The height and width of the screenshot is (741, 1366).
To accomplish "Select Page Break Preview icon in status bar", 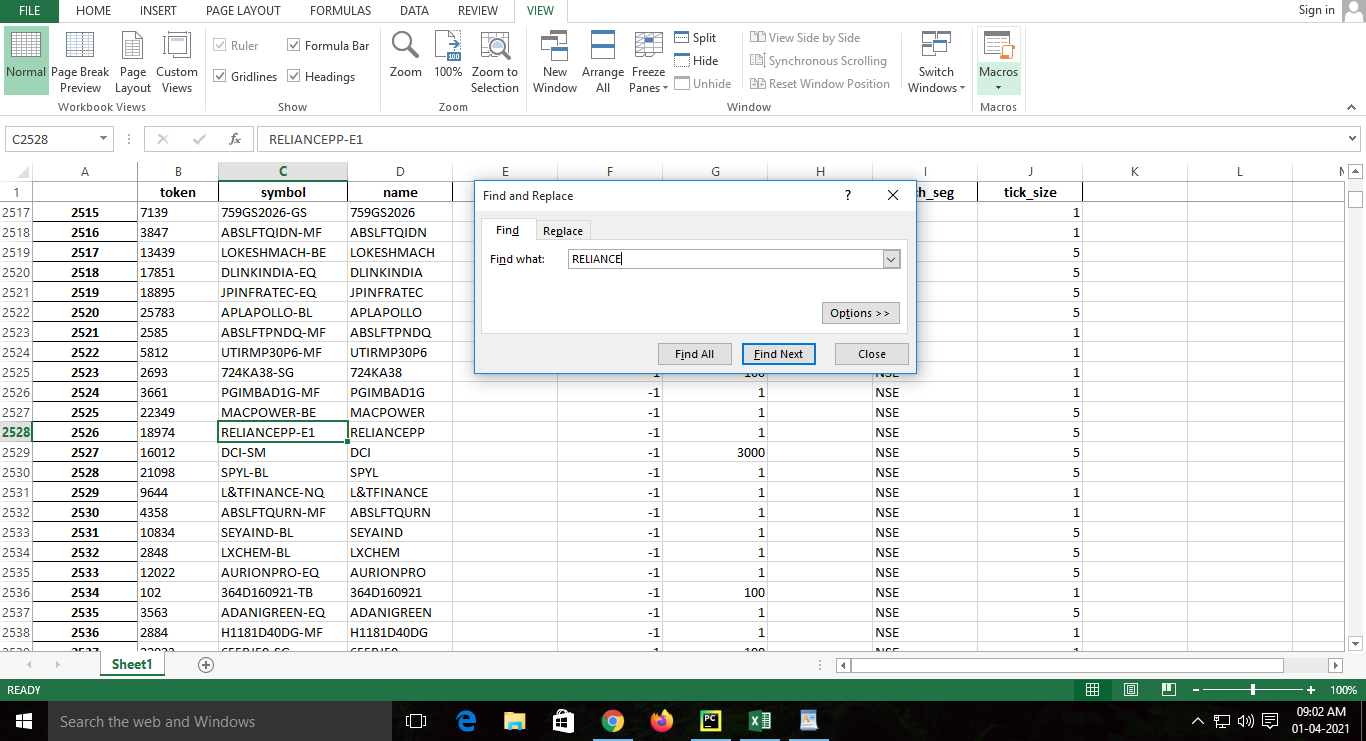I will pos(1168,690).
